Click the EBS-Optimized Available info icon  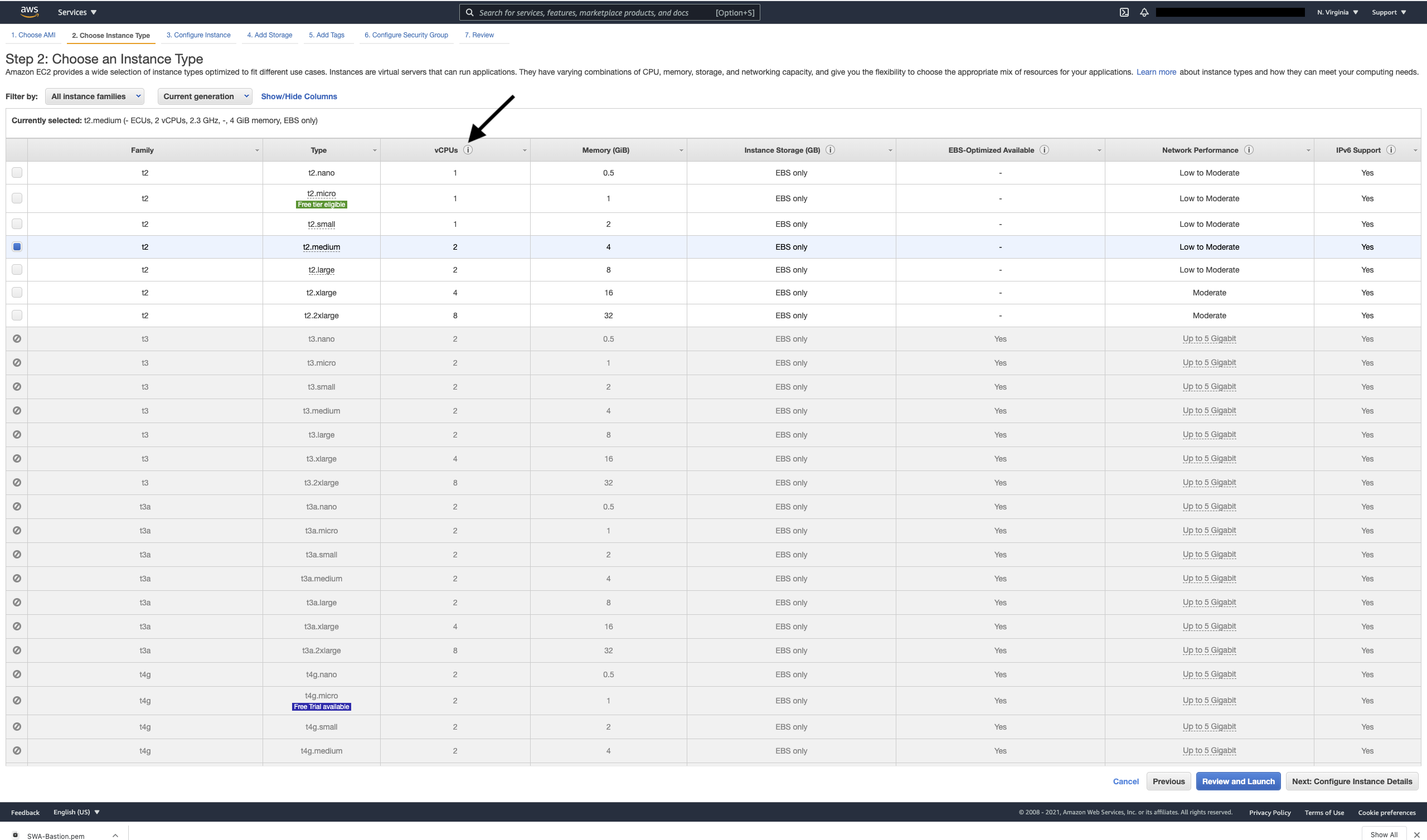coord(1044,150)
